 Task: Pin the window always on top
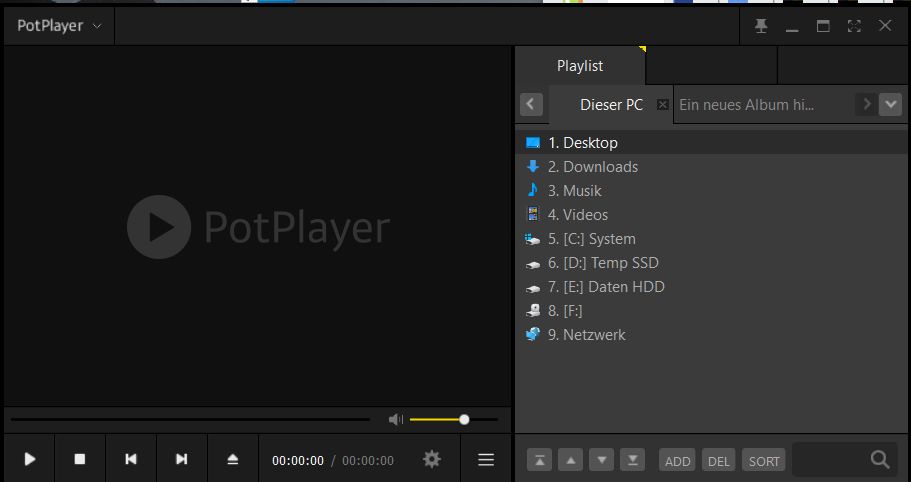pyautogui.click(x=761, y=26)
